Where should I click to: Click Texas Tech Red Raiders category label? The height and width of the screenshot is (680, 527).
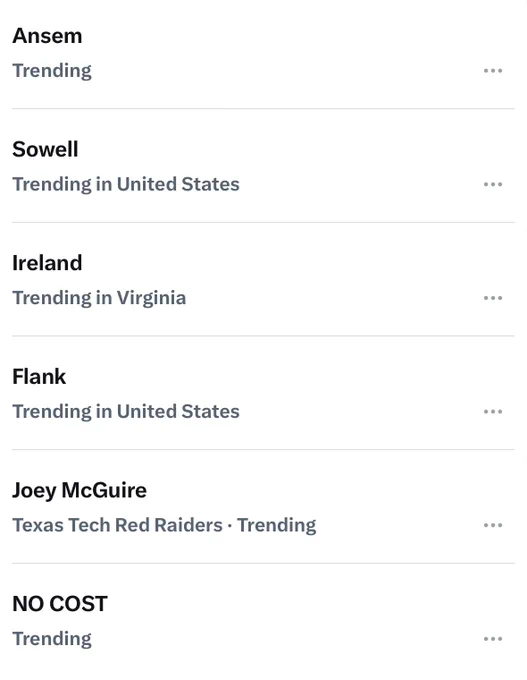pyautogui.click(x=117, y=525)
